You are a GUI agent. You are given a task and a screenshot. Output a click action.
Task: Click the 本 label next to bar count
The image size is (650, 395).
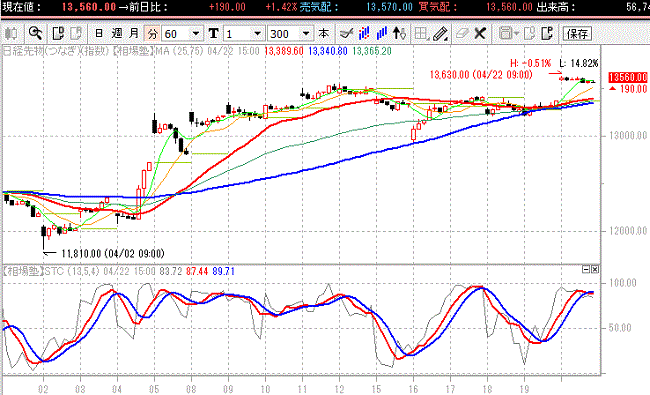(x=324, y=33)
